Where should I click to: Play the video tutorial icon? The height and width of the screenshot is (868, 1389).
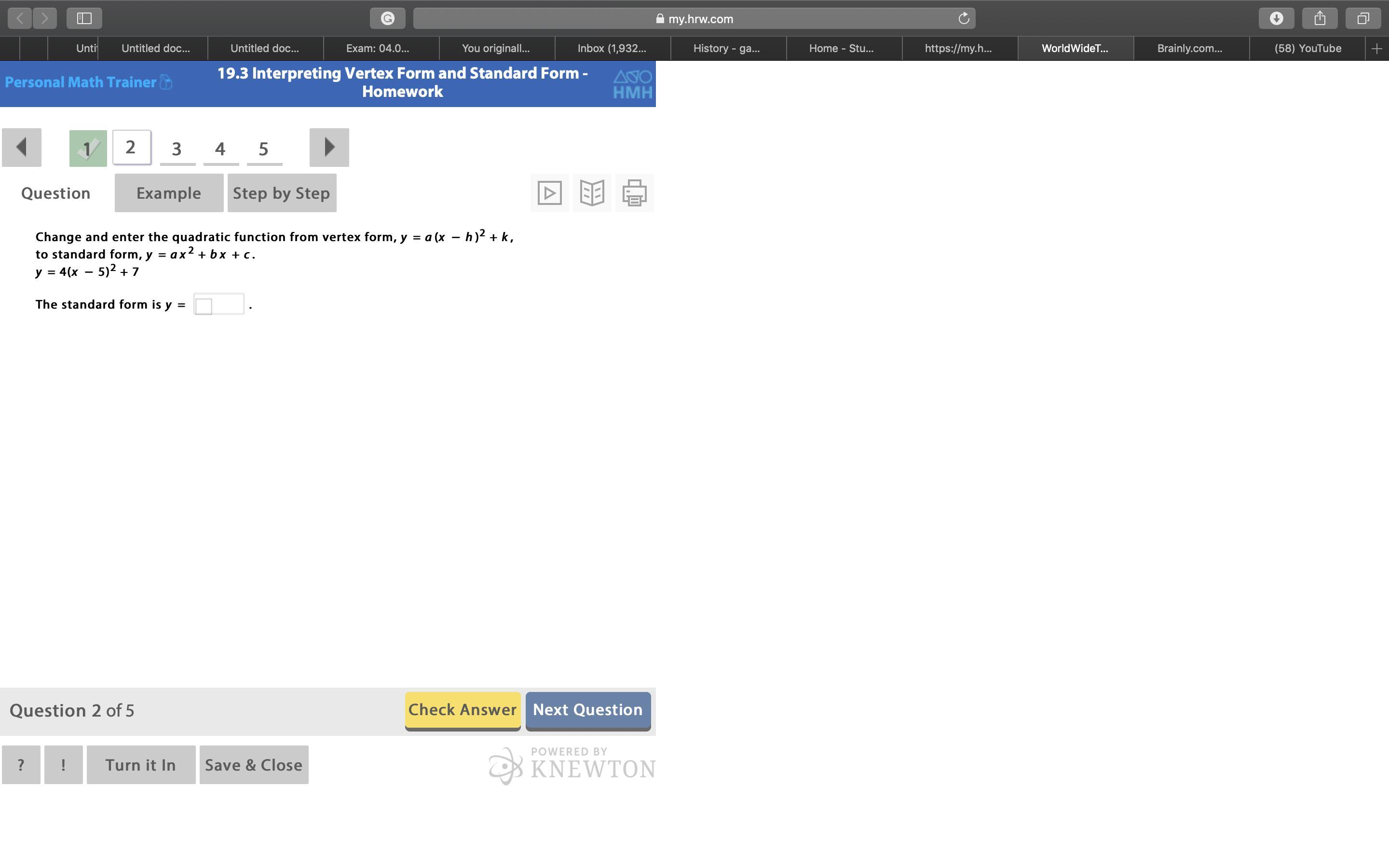[549, 193]
